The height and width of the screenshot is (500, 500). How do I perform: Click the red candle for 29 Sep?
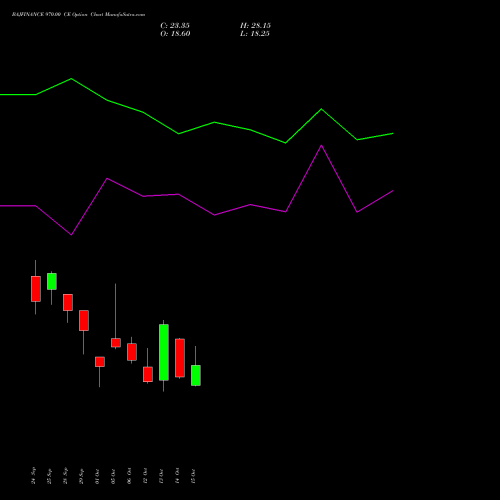pyautogui.click(x=84, y=320)
